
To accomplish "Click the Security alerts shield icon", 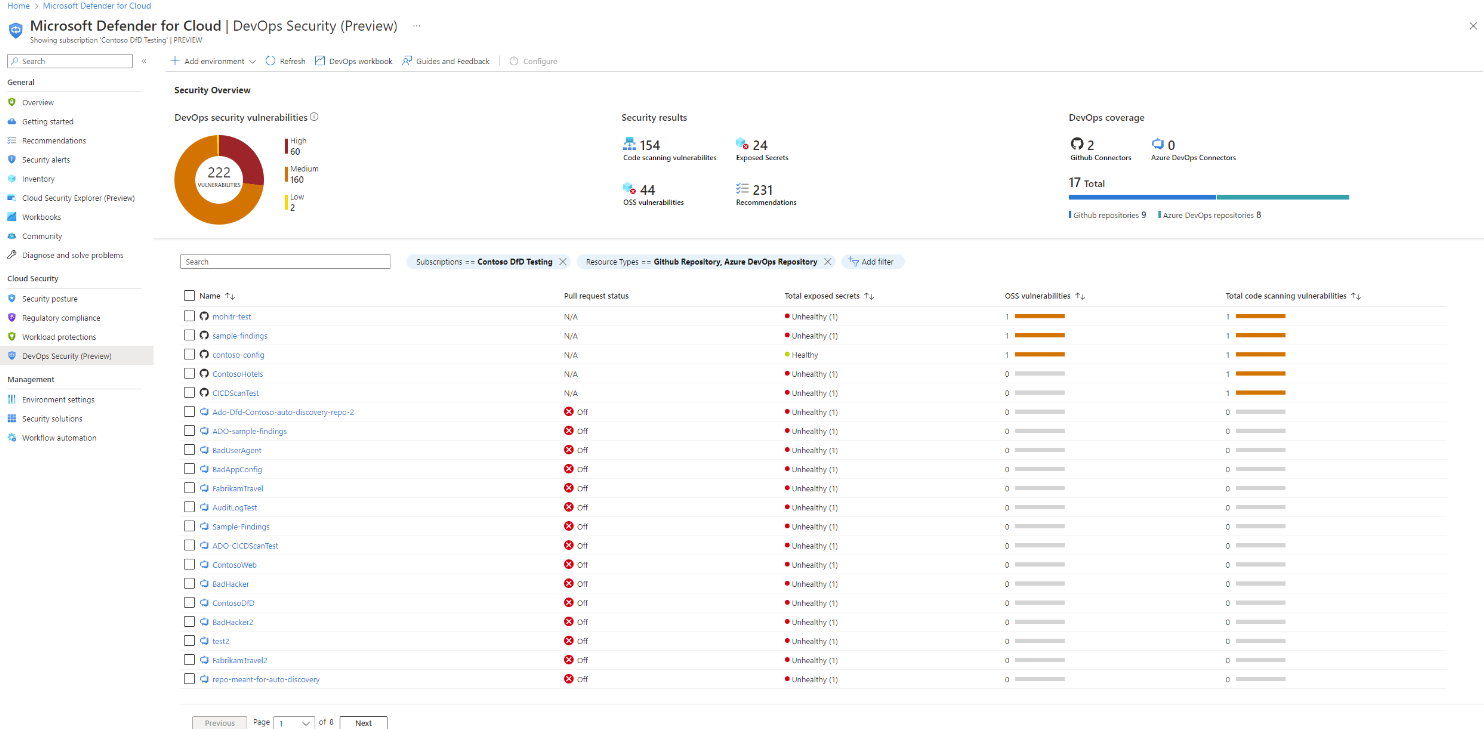I will click(x=12, y=159).
